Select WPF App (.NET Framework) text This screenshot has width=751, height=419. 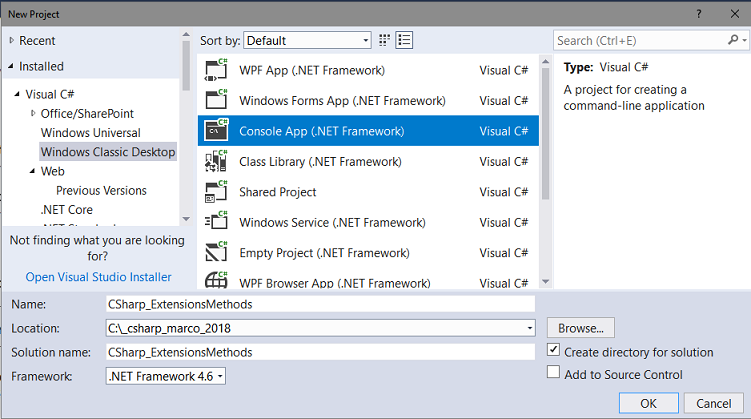[x=312, y=70]
